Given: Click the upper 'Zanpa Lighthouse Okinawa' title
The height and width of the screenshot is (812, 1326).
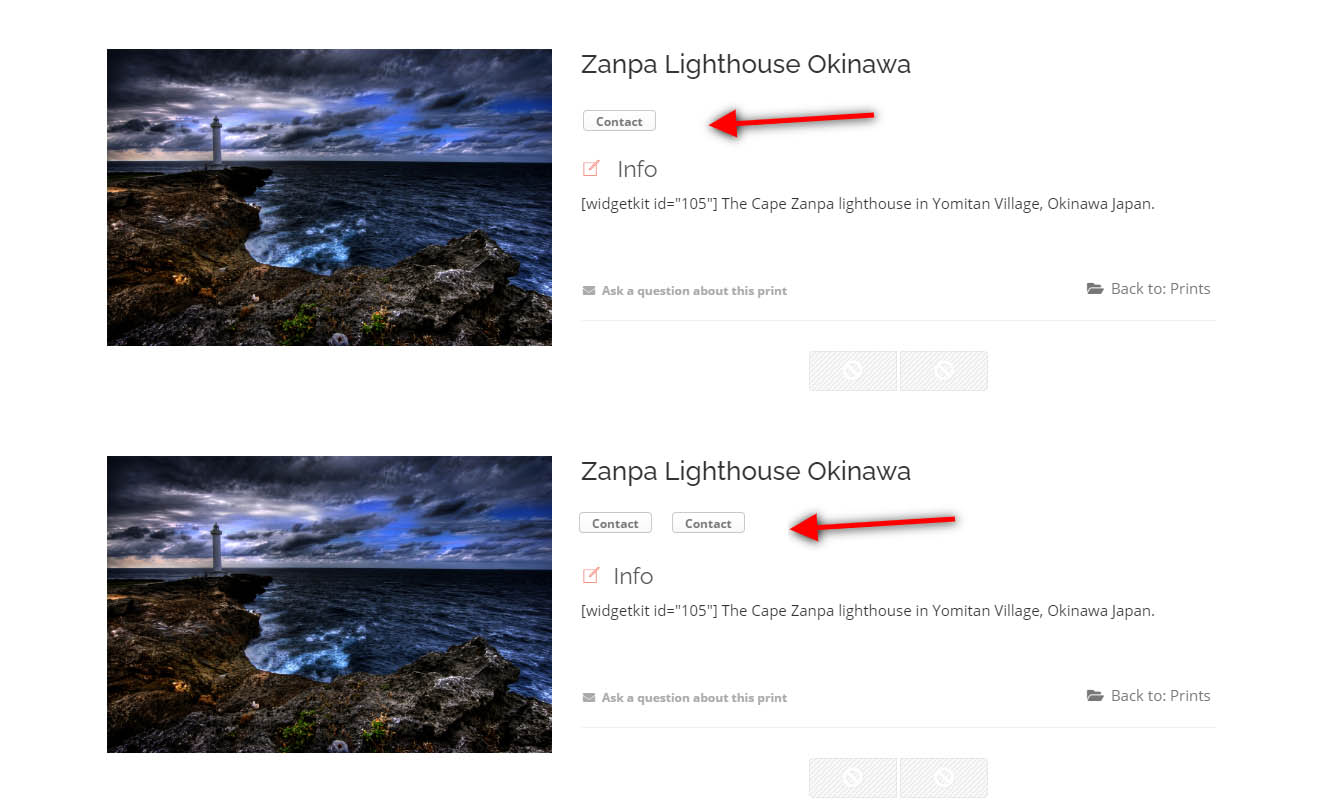Looking at the screenshot, I should (x=746, y=65).
